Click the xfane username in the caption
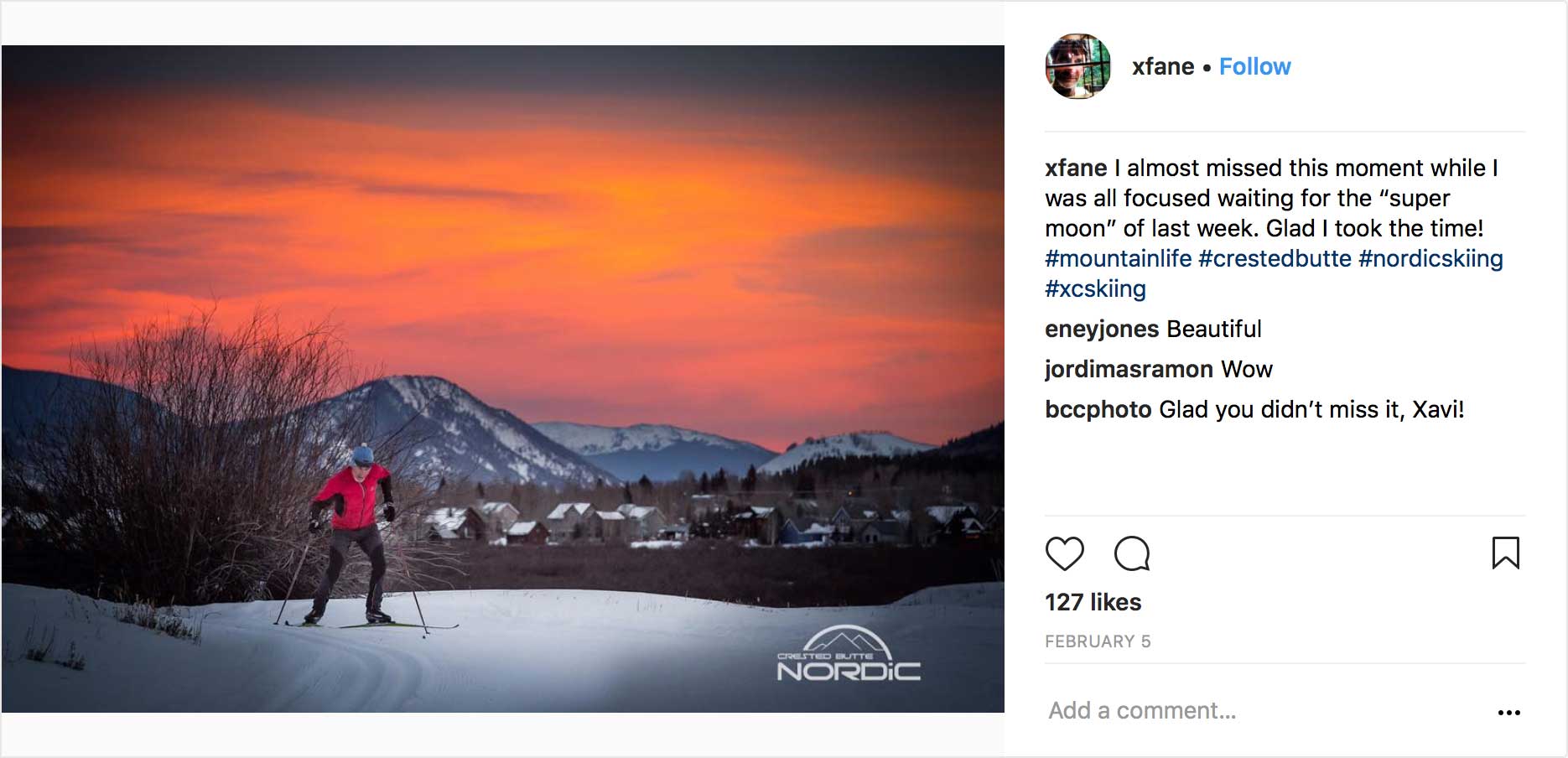 pos(1076,168)
